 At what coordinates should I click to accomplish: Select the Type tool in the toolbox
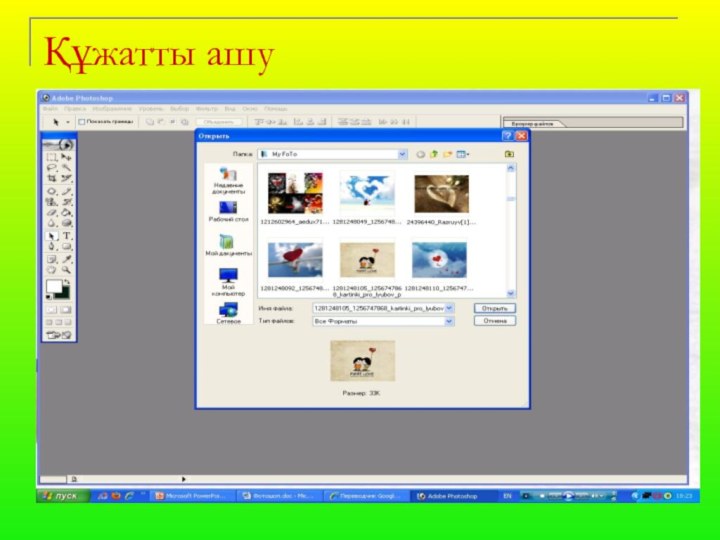(x=66, y=235)
